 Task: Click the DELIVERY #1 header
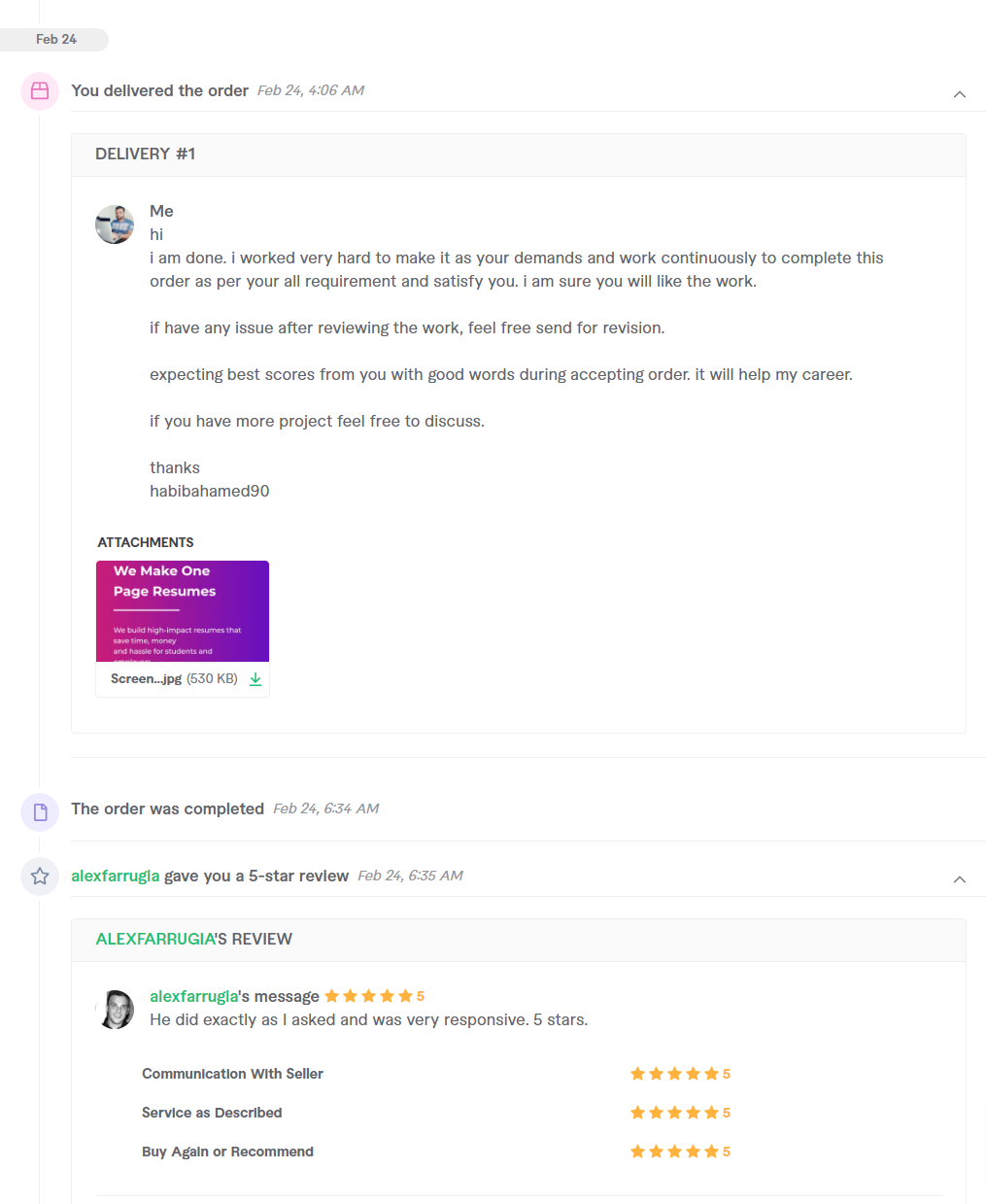[x=146, y=154]
